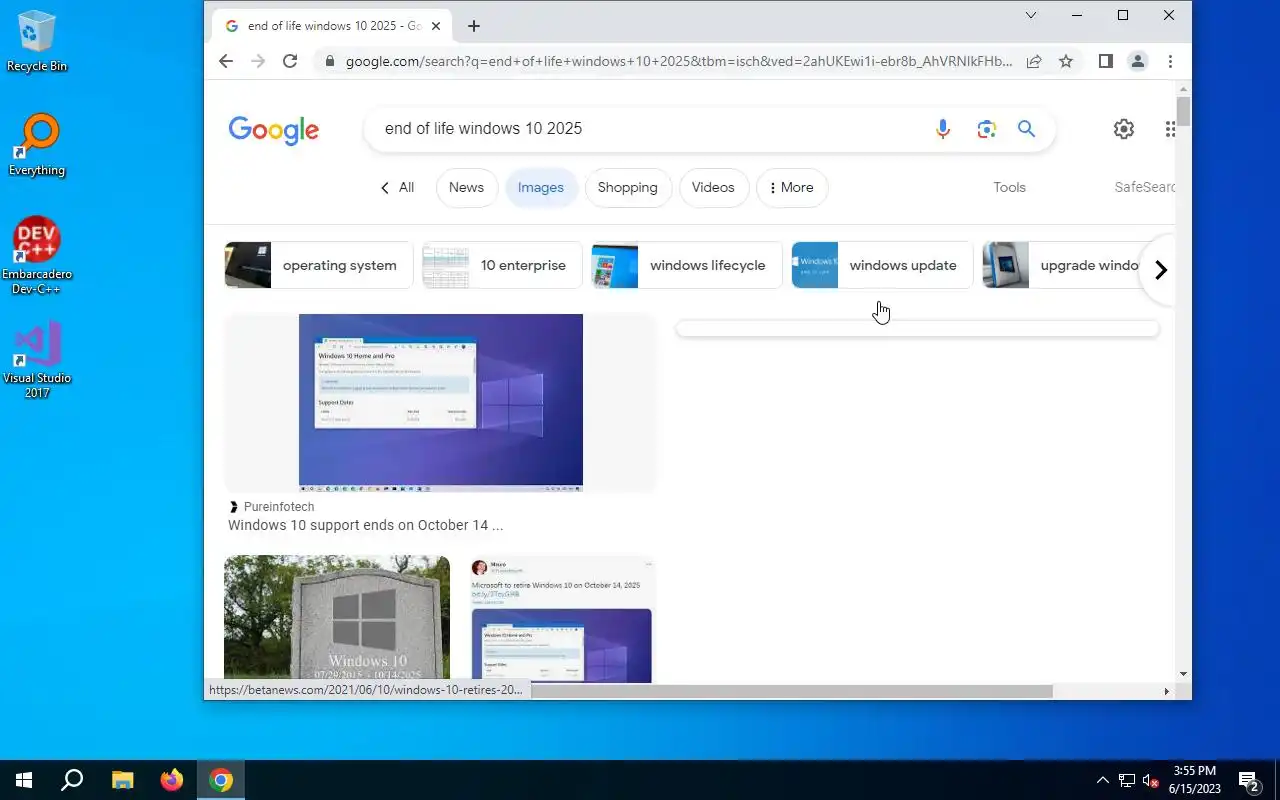Click the horizontal scrollbar right arrow
Viewport: 1280px width, 800px height.
click(x=1166, y=691)
